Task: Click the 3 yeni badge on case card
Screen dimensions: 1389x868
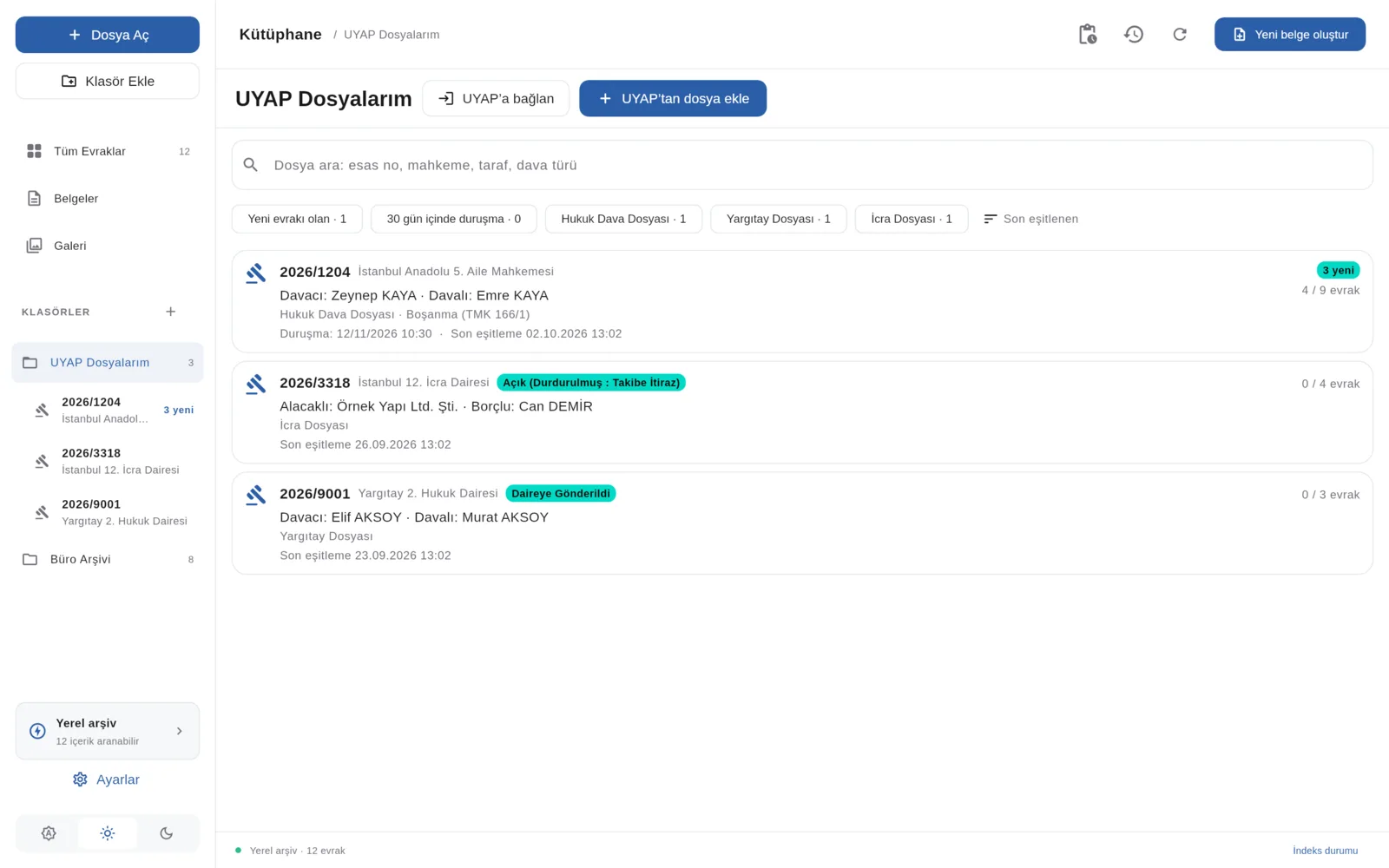Action: 1338,270
